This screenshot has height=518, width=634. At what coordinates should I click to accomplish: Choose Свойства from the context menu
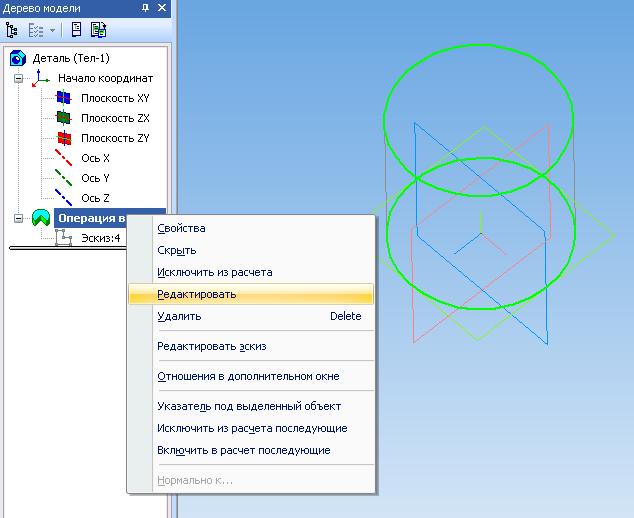pyautogui.click(x=251, y=228)
